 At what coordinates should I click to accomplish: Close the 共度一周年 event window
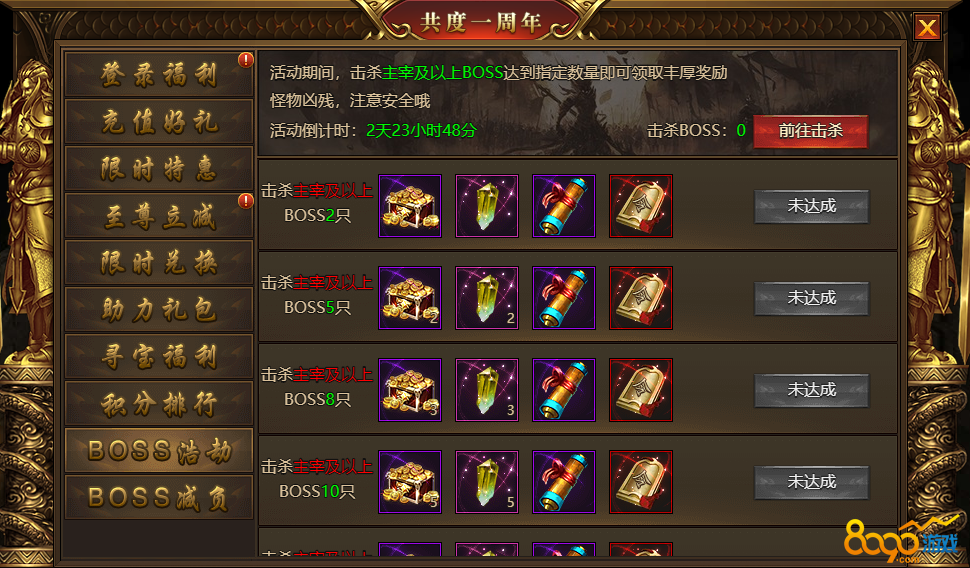point(927,27)
